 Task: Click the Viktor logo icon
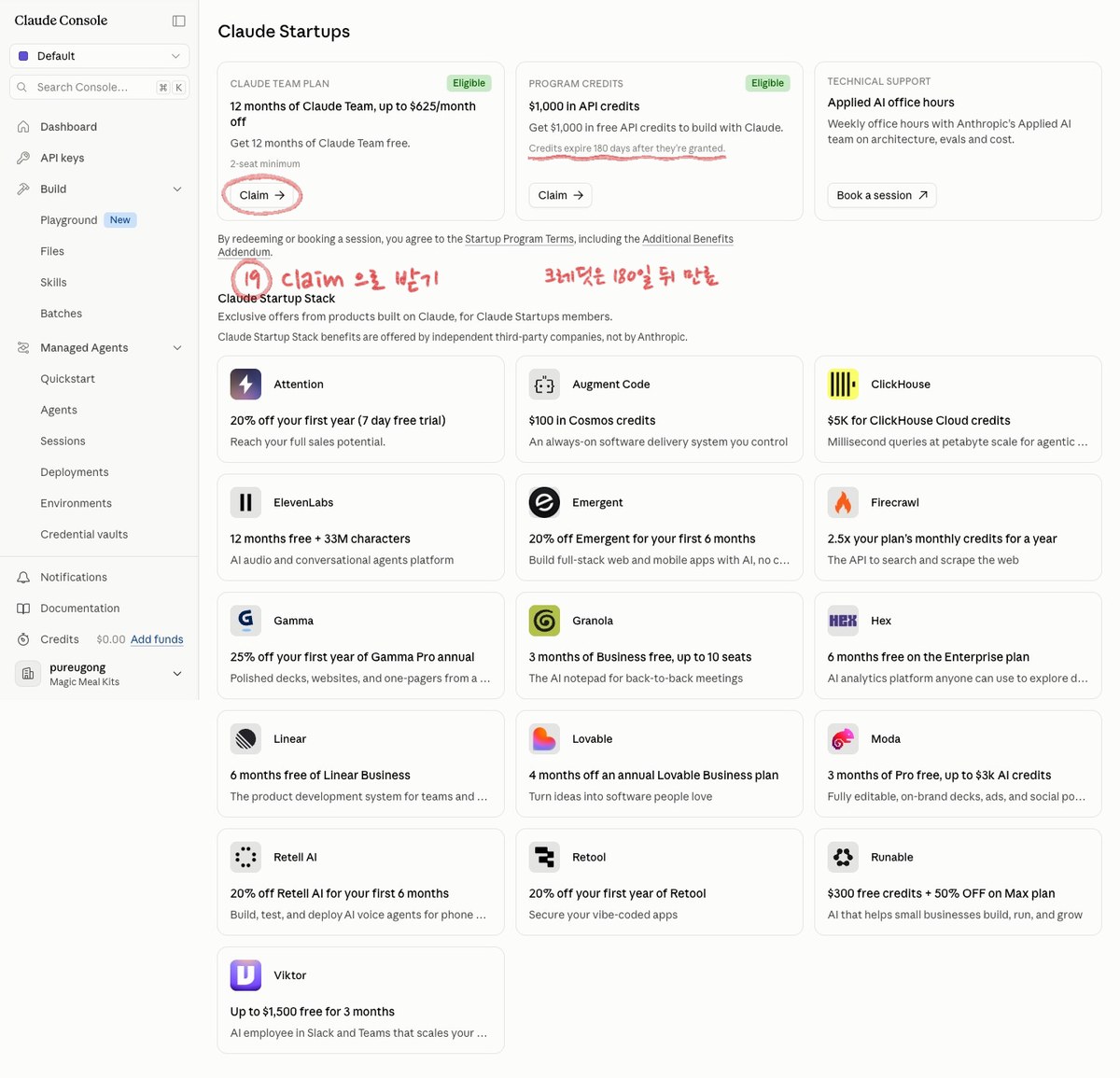coord(245,975)
